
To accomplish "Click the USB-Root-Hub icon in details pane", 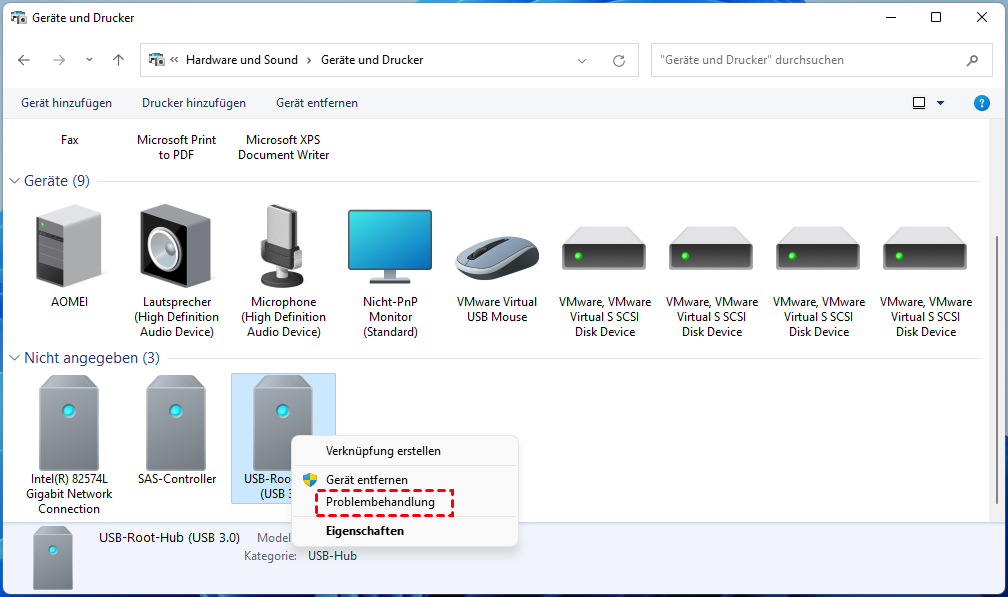I will [53, 558].
